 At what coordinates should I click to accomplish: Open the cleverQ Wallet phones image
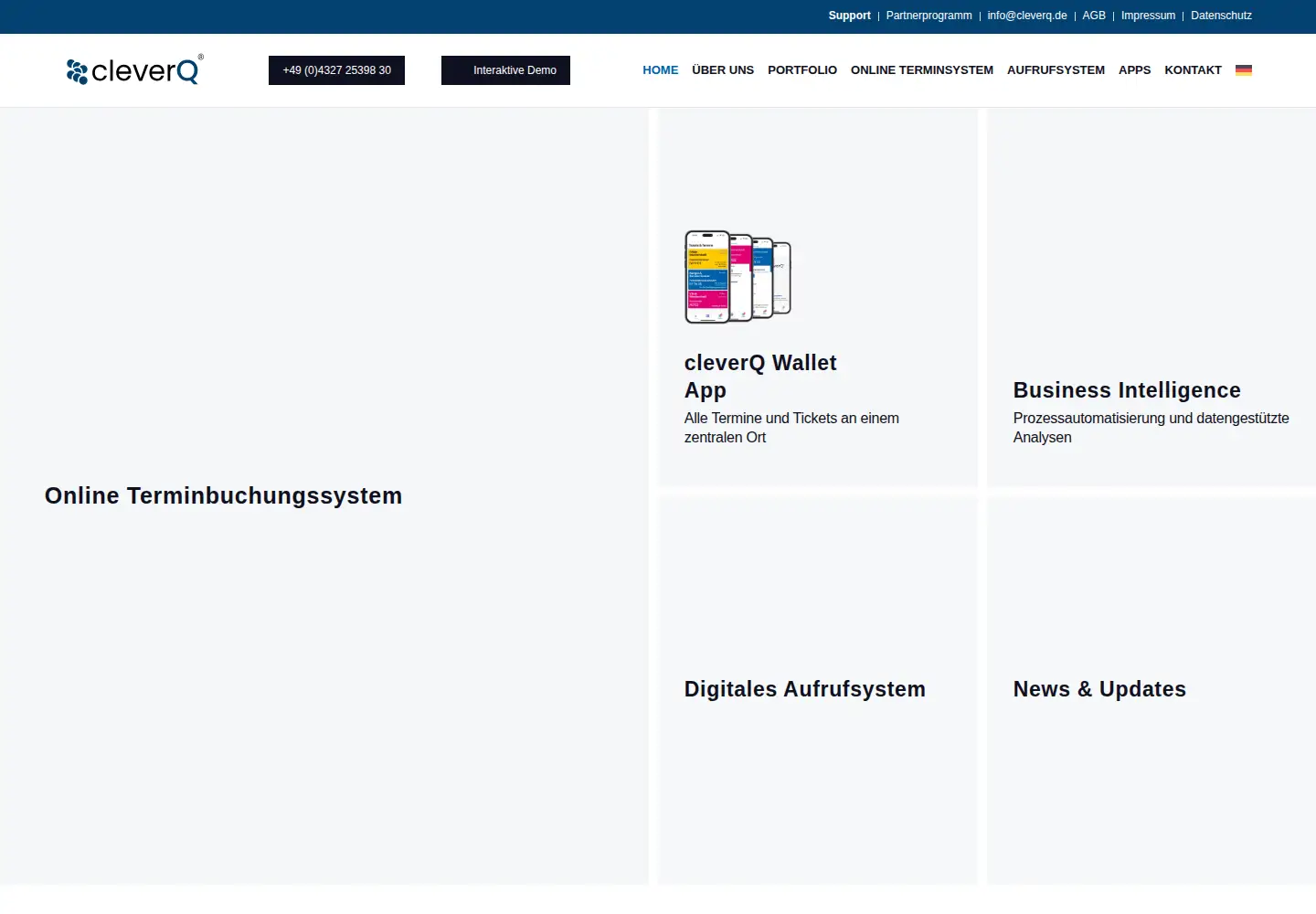pos(738,277)
